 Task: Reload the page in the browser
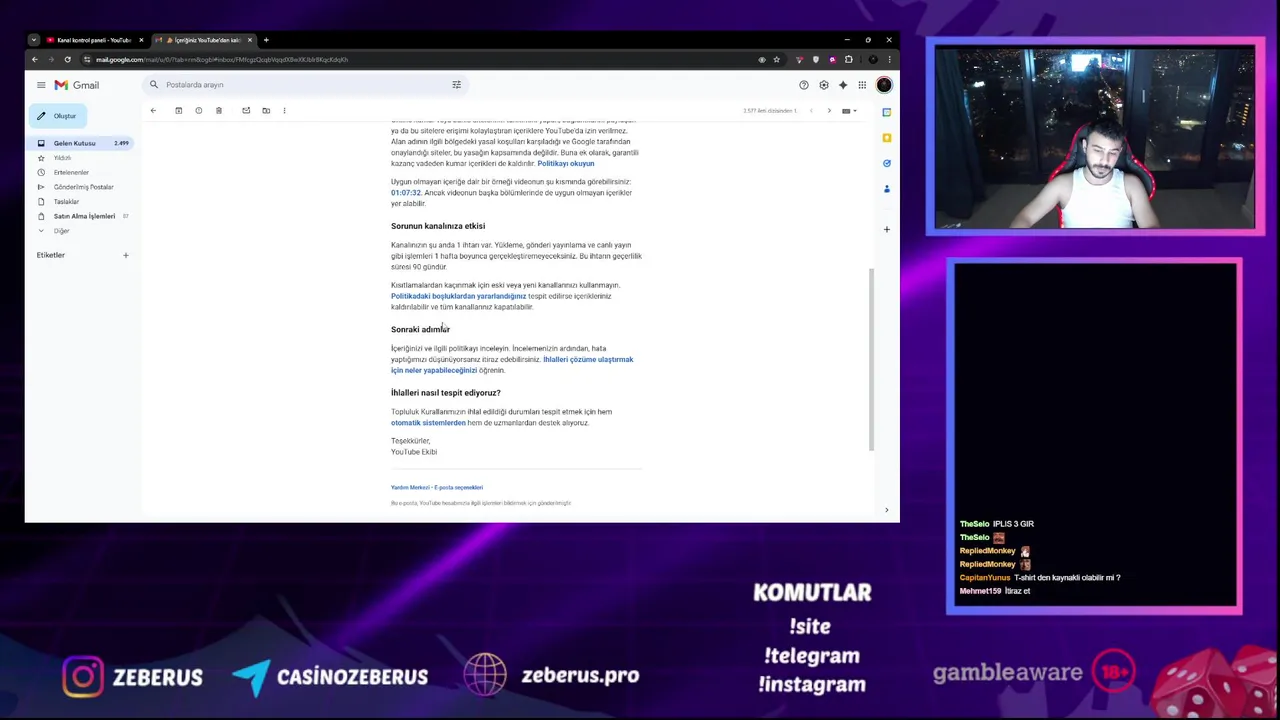pyautogui.click(x=68, y=59)
